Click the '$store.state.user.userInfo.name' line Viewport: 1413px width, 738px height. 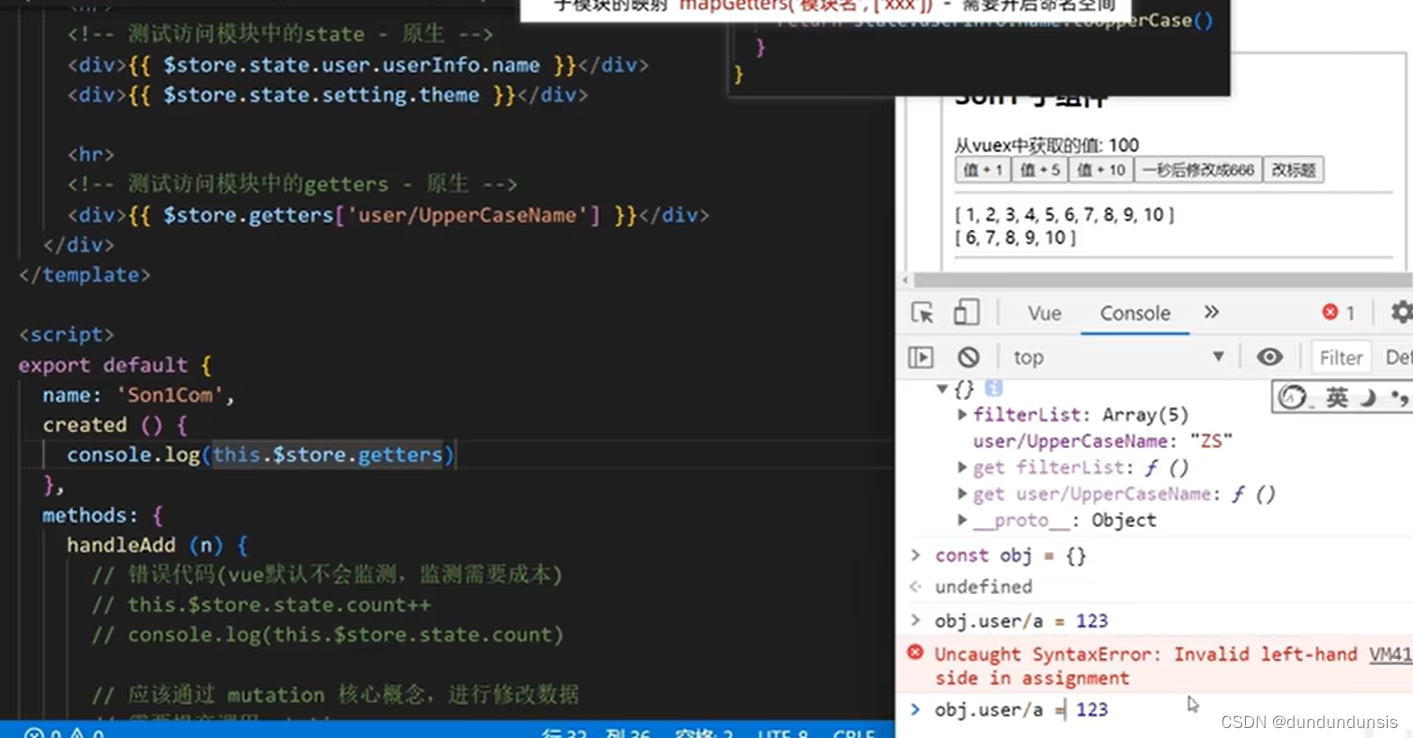click(x=358, y=64)
